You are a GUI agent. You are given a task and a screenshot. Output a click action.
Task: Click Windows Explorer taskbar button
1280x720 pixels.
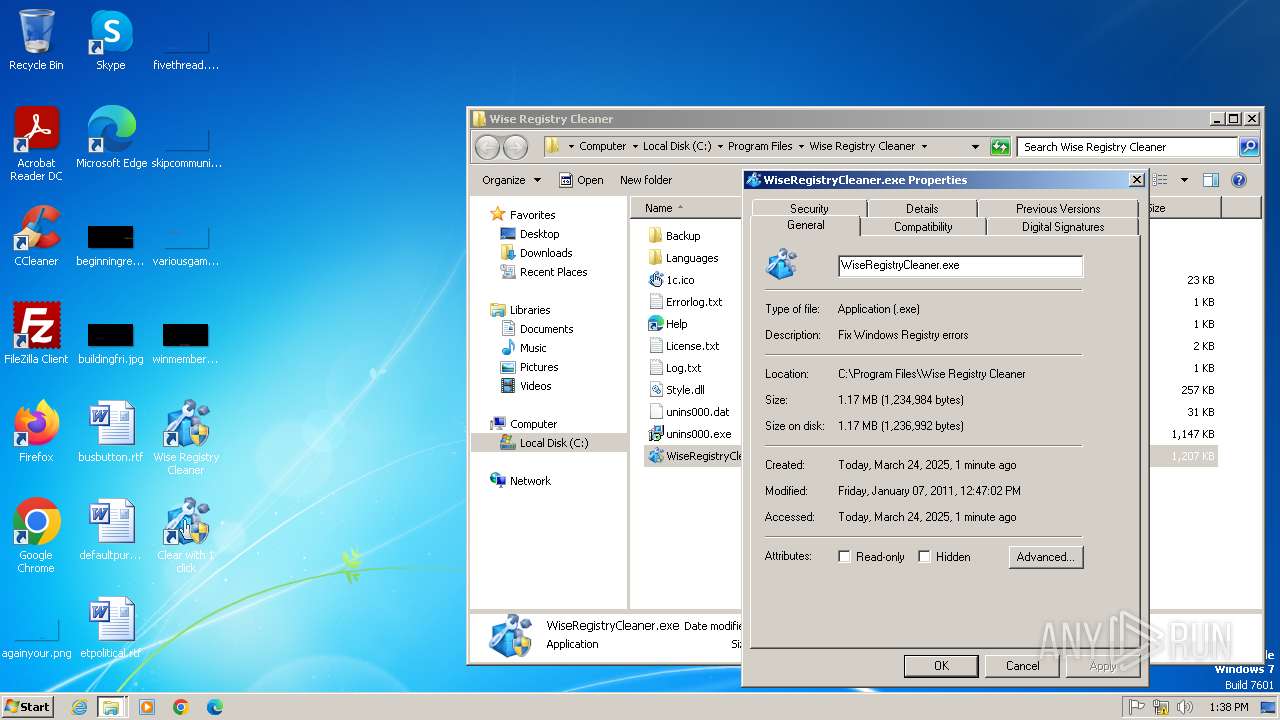(111, 707)
